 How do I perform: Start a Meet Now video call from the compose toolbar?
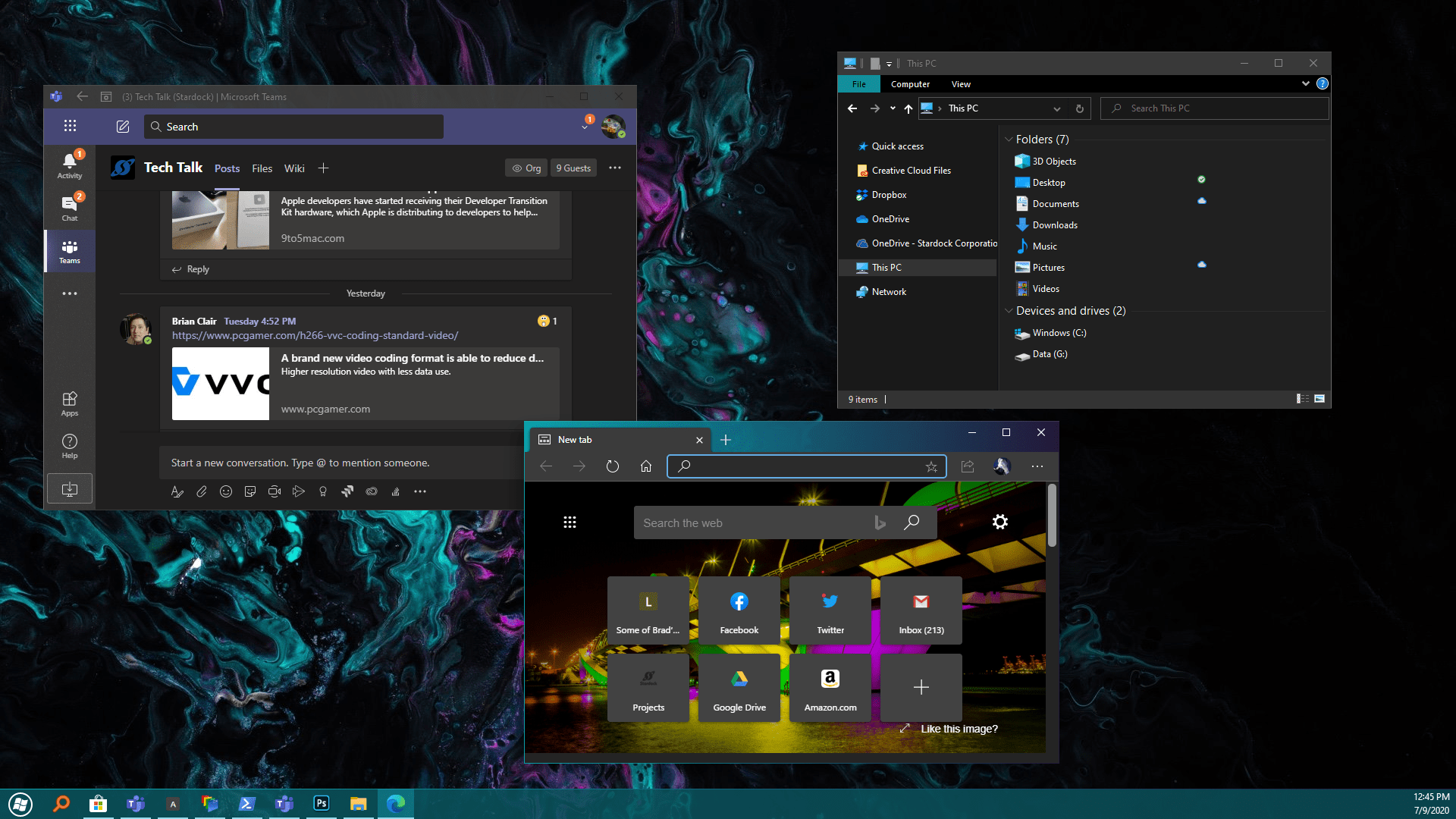click(x=274, y=491)
